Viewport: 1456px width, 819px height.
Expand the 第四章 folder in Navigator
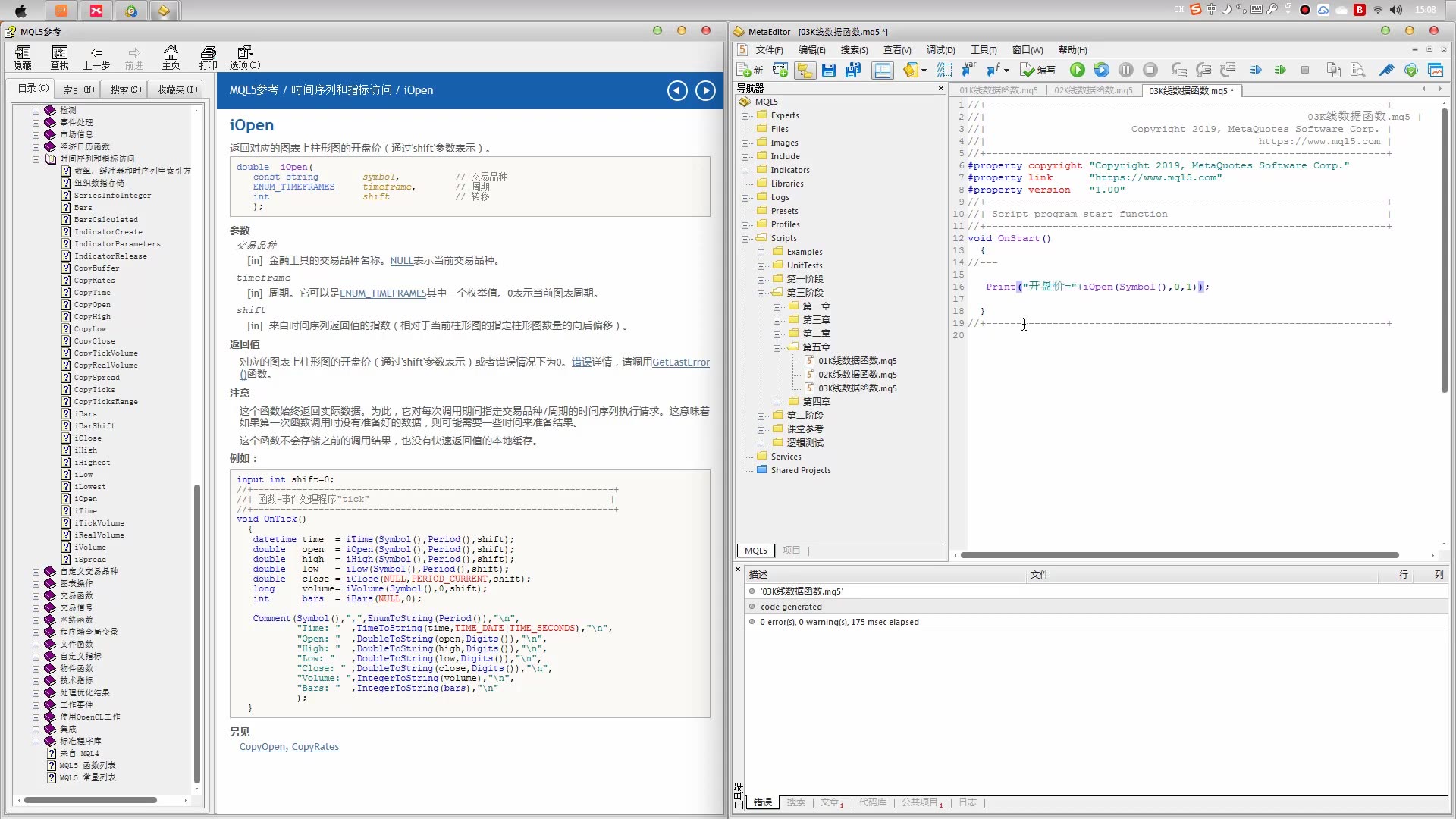[x=777, y=403]
